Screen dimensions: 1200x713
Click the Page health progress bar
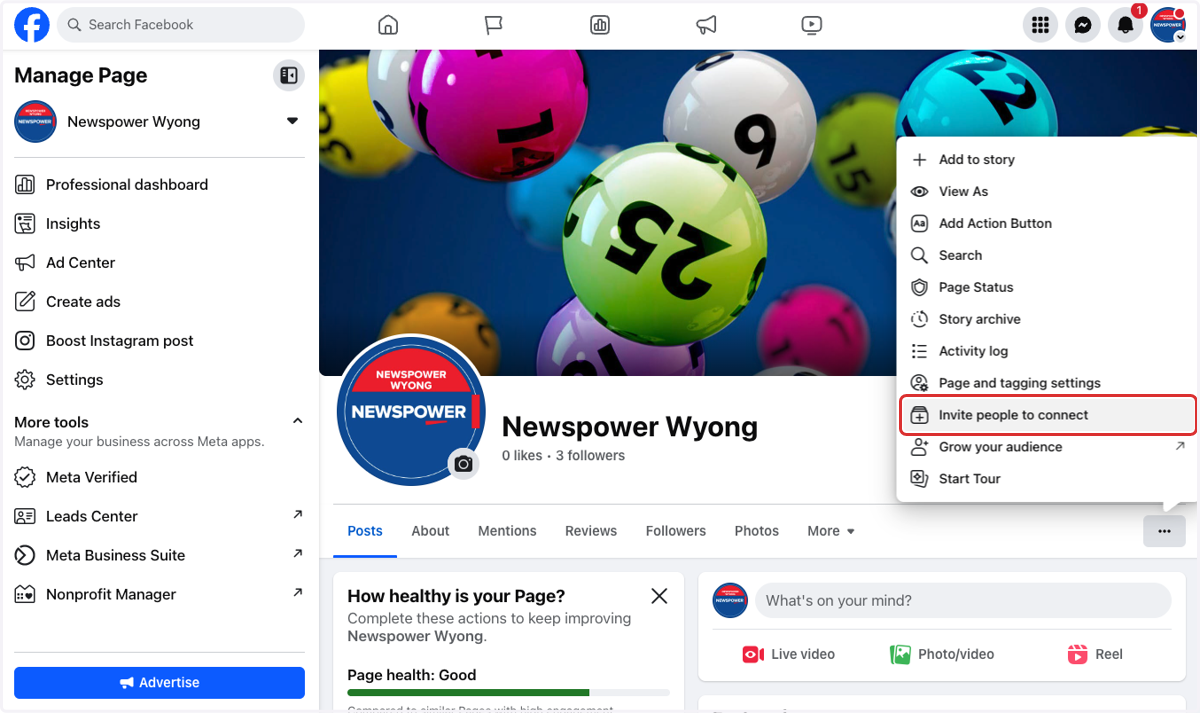click(509, 692)
